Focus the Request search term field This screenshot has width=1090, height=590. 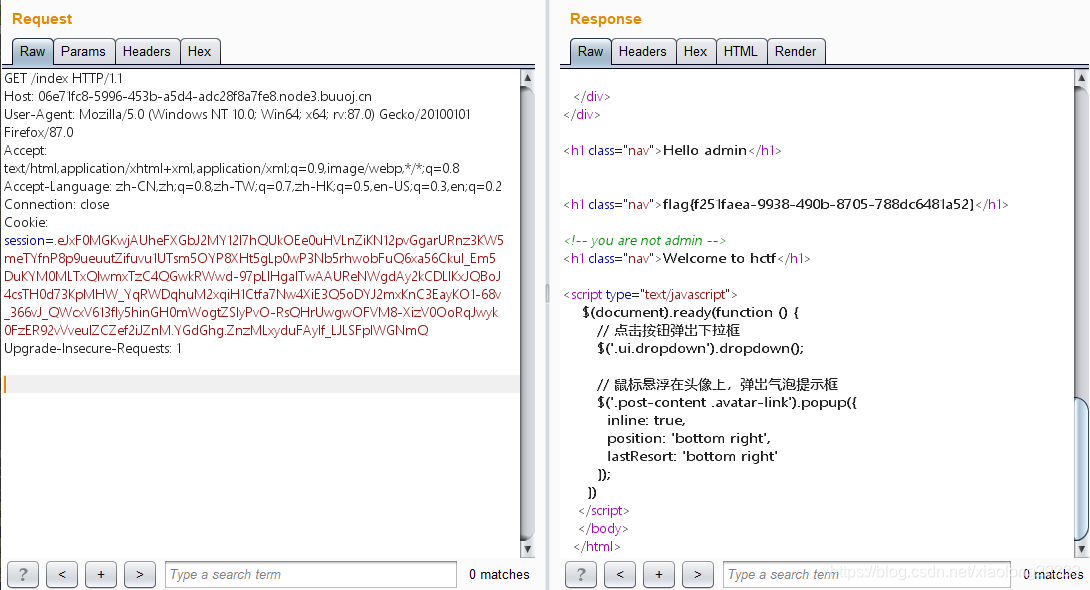tap(311, 575)
